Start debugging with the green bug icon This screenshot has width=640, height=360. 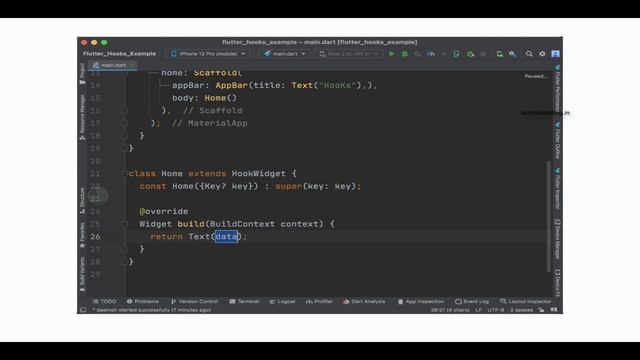click(x=404, y=54)
